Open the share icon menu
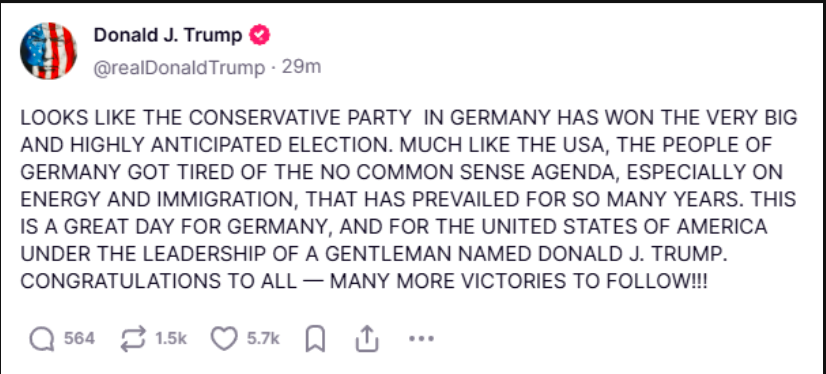The image size is (826, 374). 367,339
